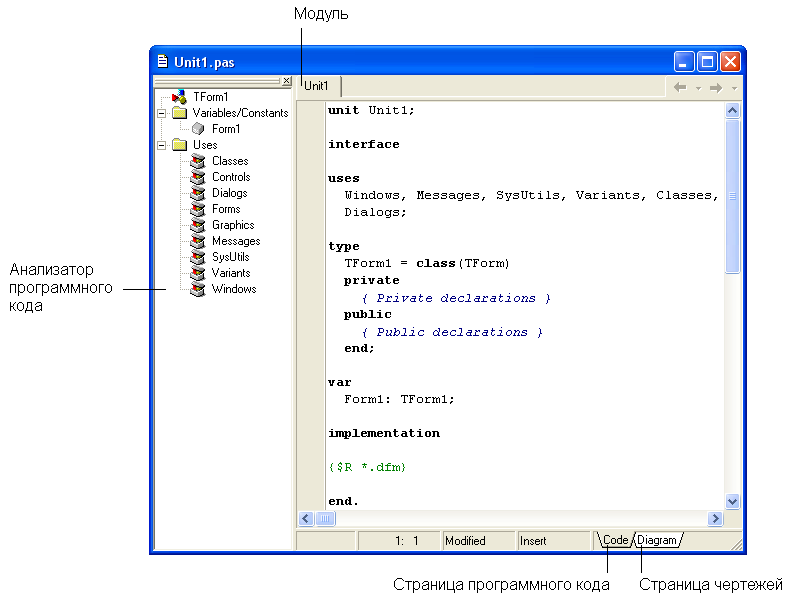Open the Code page tab
793x600 pixels.
615,541
